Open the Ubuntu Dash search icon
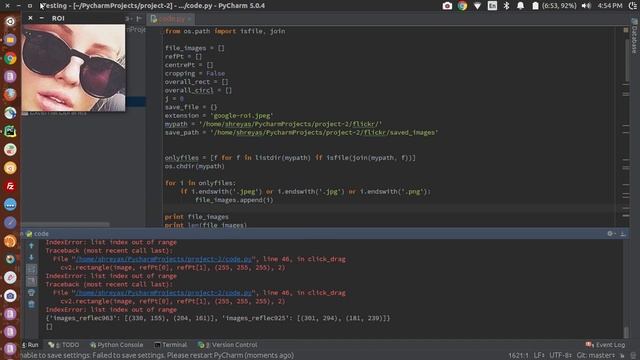The image size is (640, 360). [10, 21]
